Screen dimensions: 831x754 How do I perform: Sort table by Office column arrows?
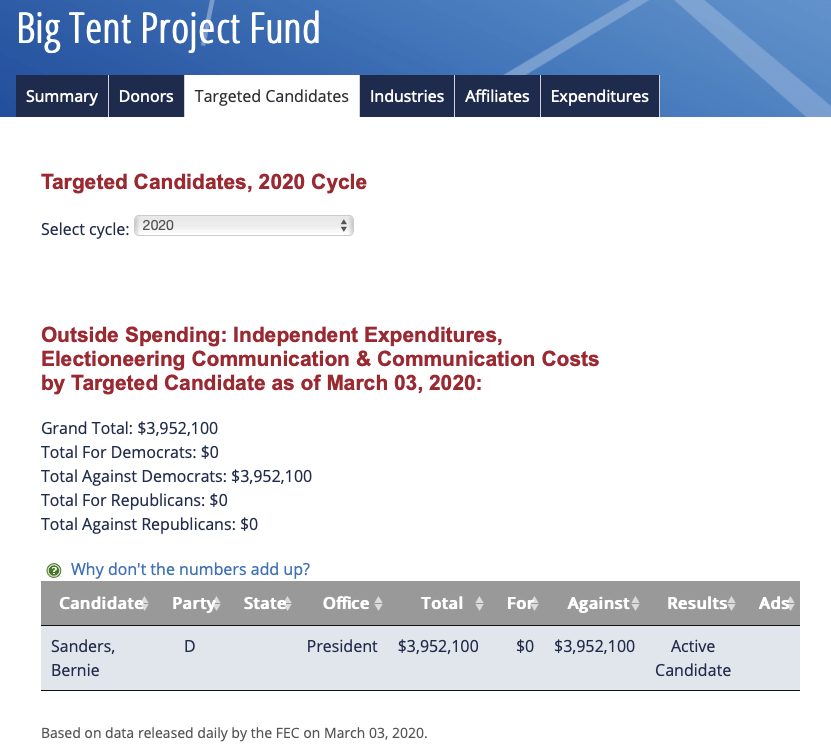[378, 604]
